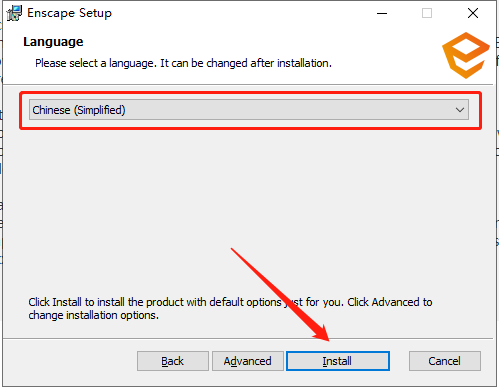499x389 pixels.
Task: Click the Enscape Setup title bar text
Action: 69,13
